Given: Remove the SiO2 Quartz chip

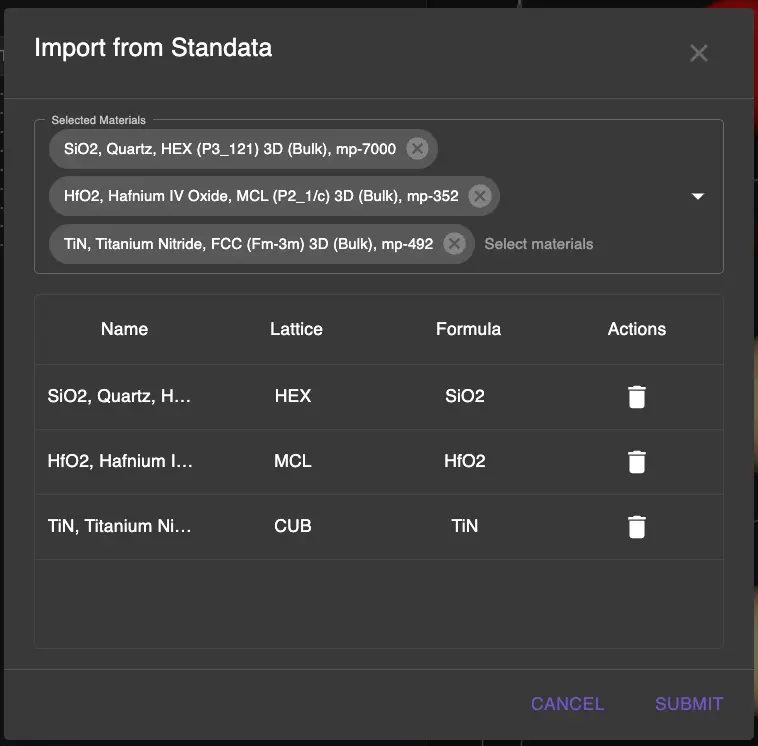Looking at the screenshot, I should point(417,149).
